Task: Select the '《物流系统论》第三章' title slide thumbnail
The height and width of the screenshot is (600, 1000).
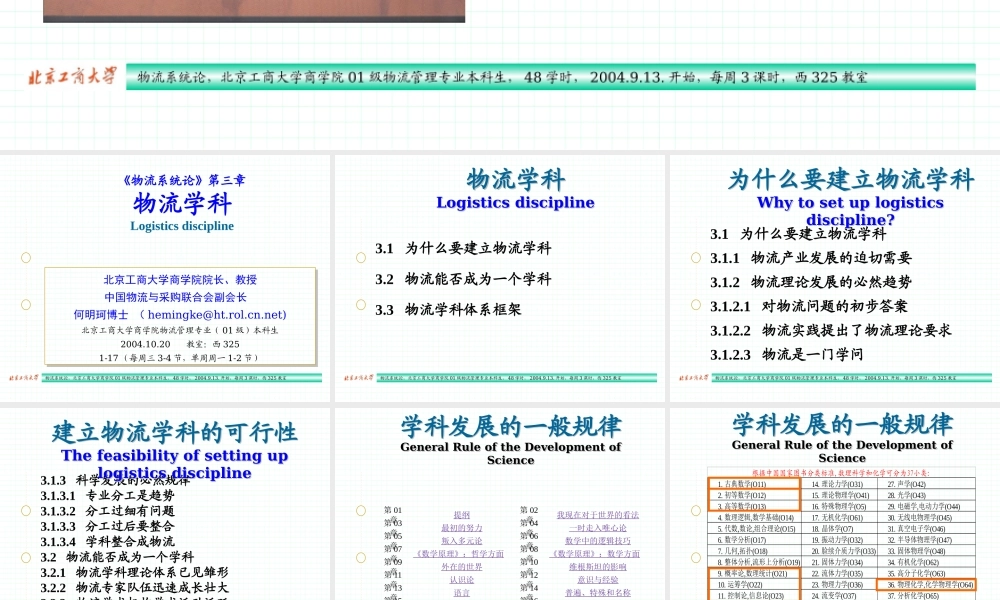Action: pos(165,278)
